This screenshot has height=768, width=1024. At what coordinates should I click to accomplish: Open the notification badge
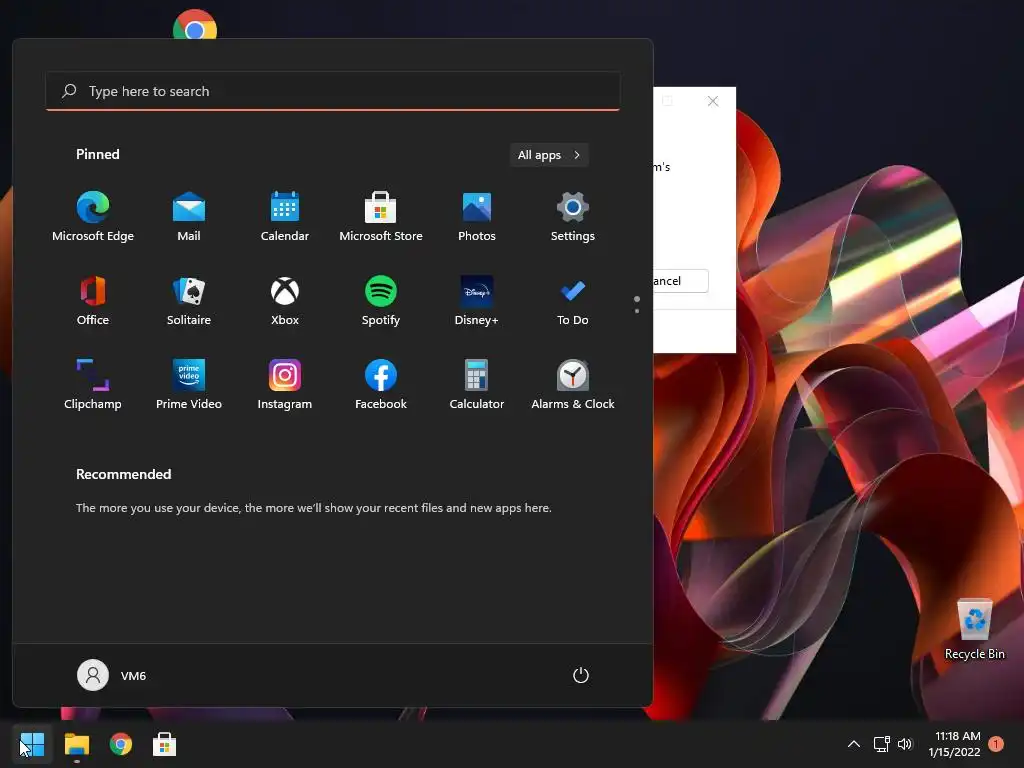(996, 744)
